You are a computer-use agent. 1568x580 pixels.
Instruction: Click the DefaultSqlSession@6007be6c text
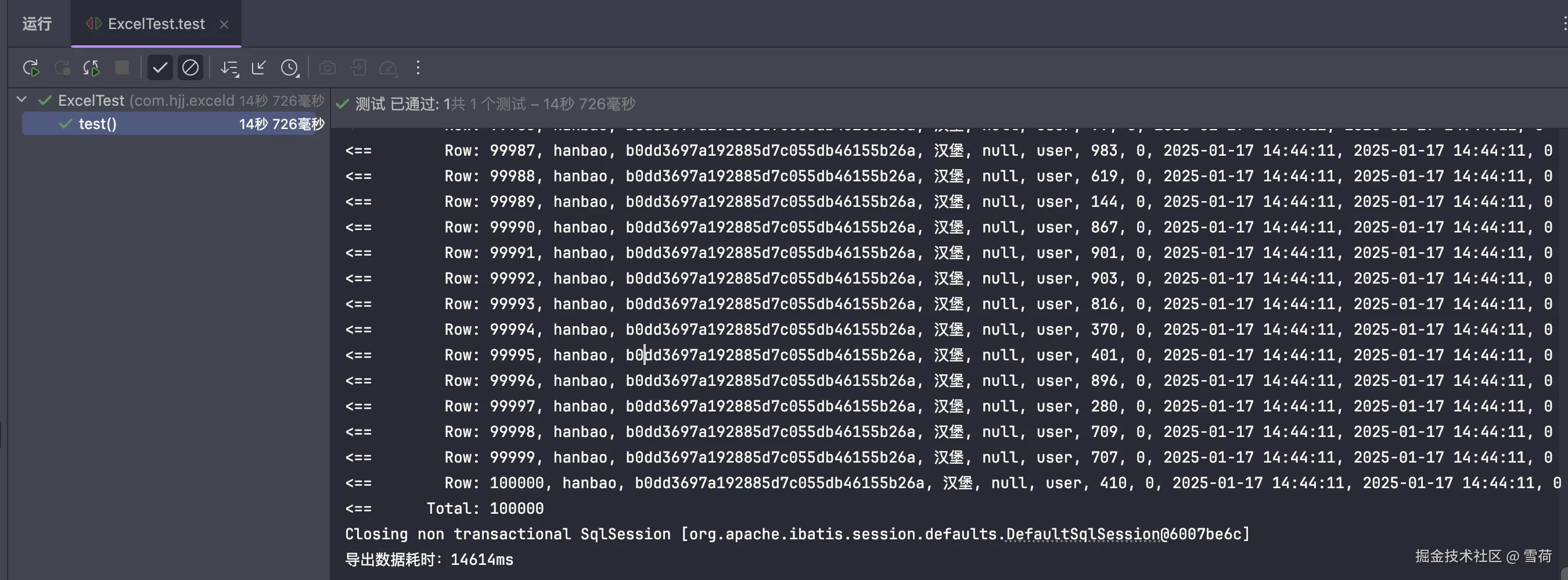pos(1124,534)
